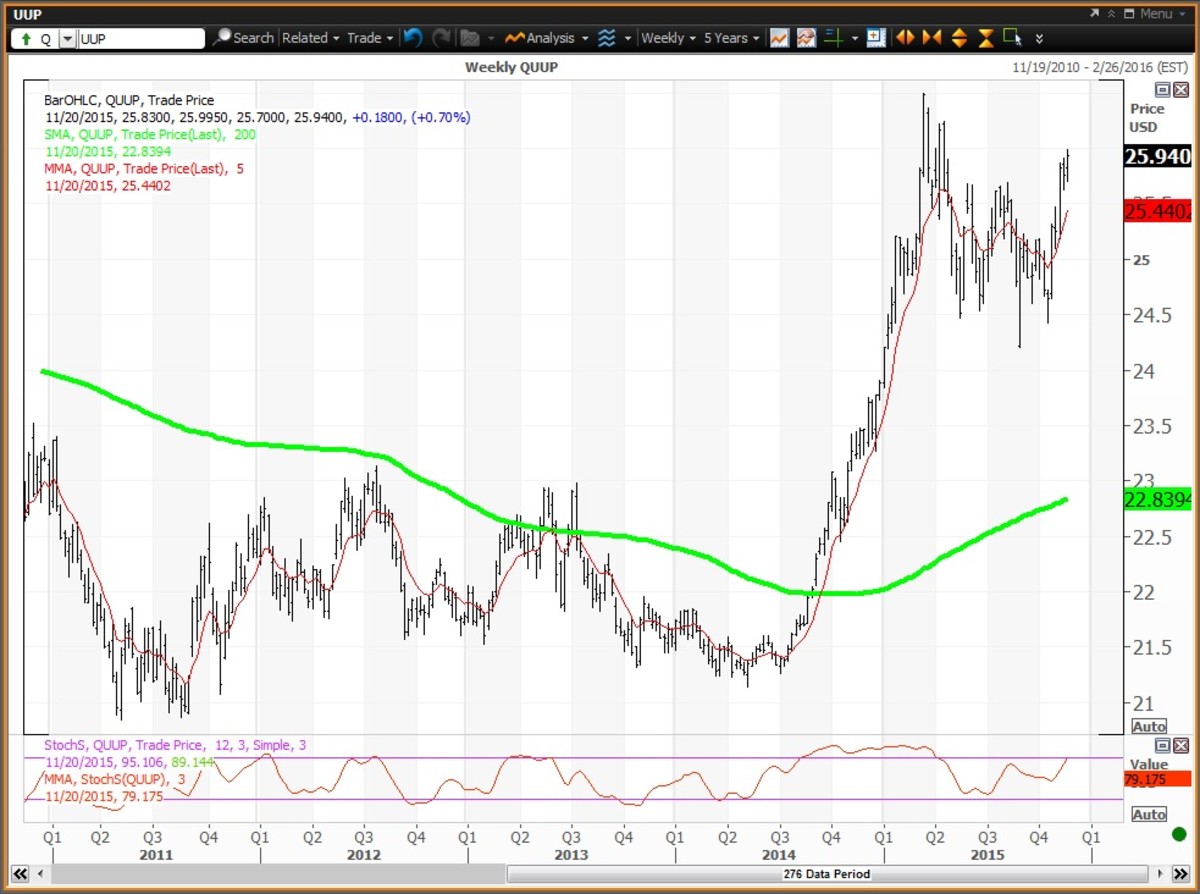Click the UUP symbol input field
The image size is (1200, 894).
(140, 38)
